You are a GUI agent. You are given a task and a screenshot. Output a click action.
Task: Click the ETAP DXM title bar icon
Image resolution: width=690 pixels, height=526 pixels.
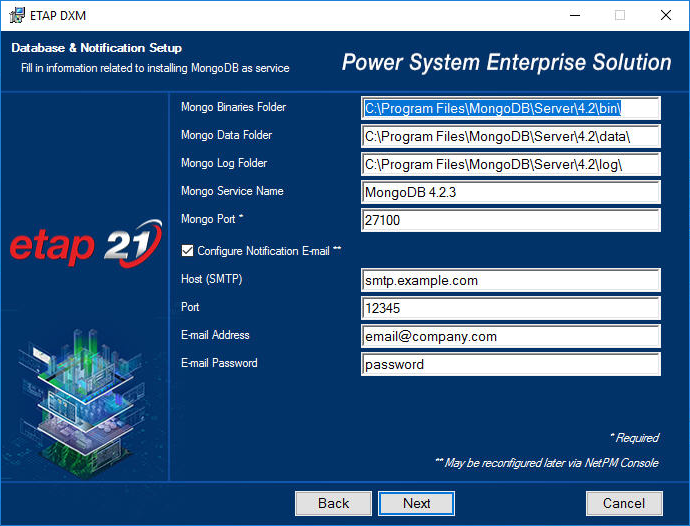pos(17,15)
